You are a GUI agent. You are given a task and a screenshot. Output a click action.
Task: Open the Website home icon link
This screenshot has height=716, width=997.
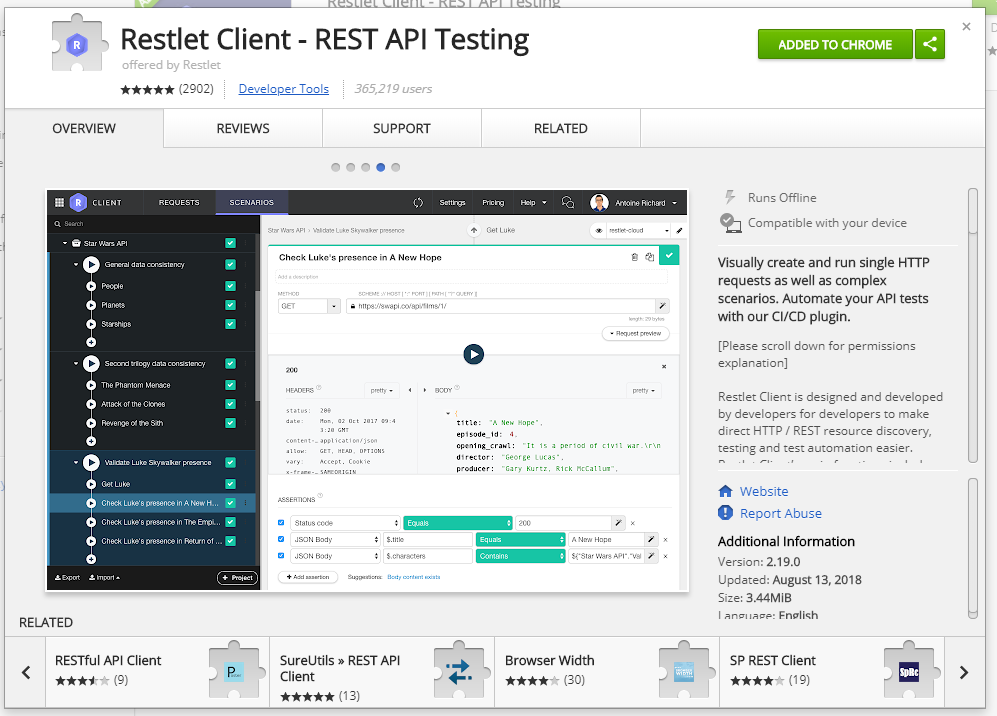725,491
